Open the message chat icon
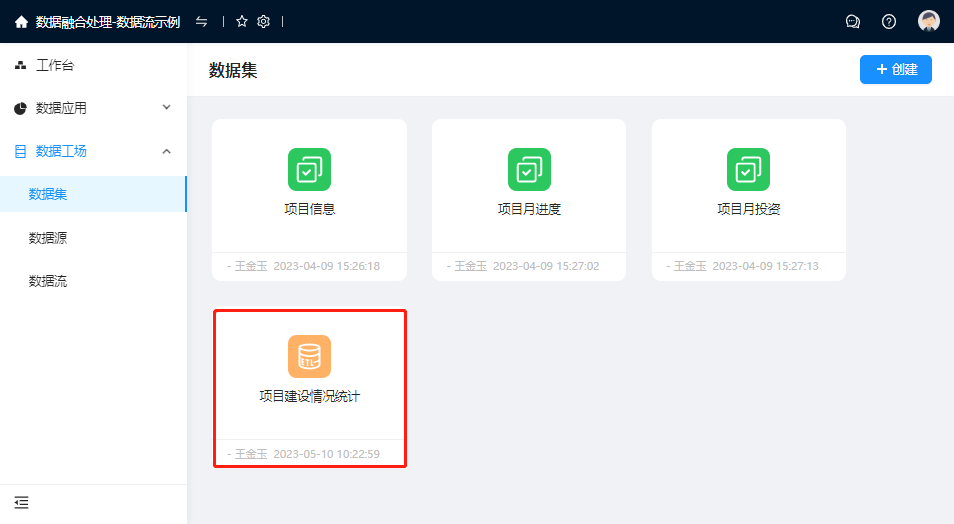Screen dimensions: 954x524 point(853,22)
